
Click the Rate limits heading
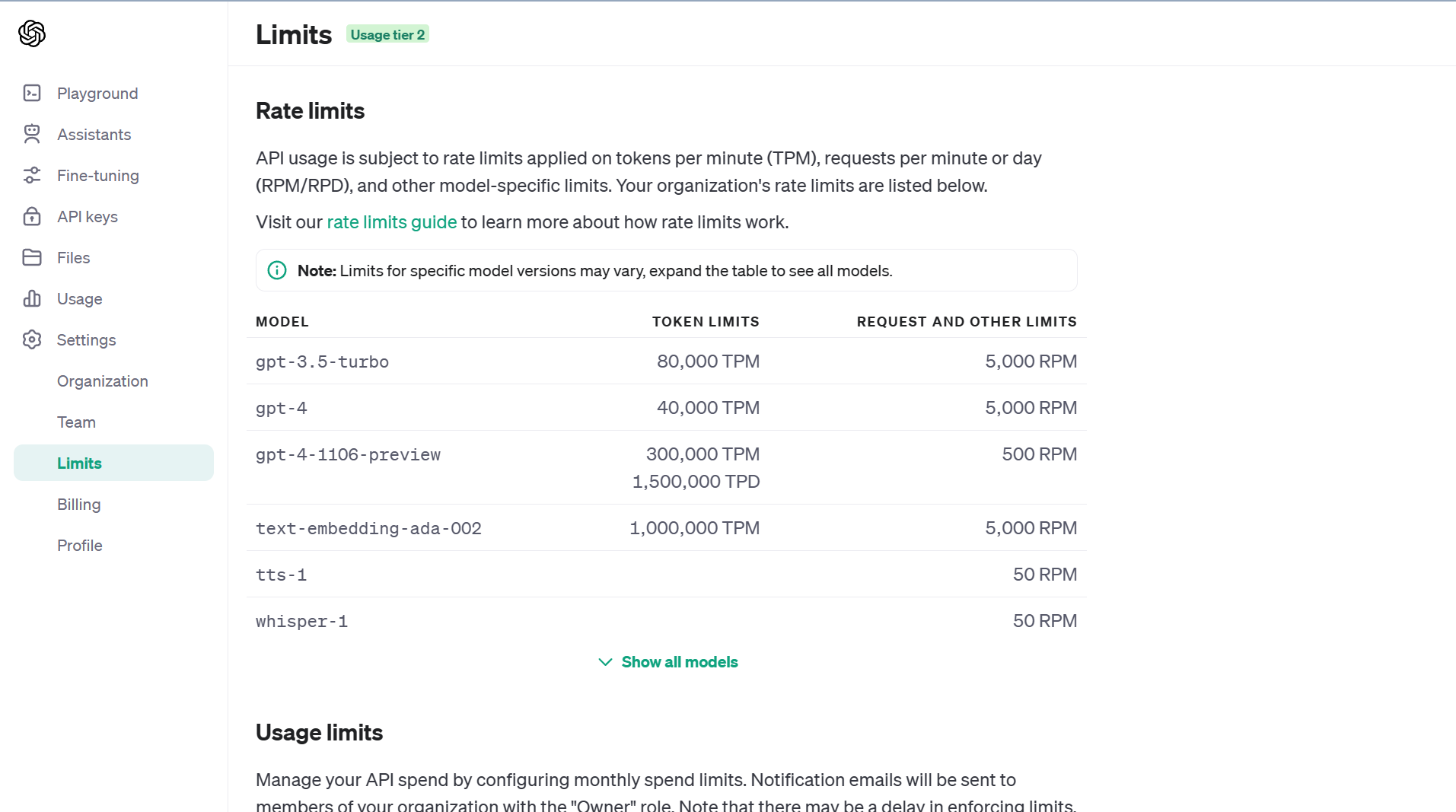310,111
